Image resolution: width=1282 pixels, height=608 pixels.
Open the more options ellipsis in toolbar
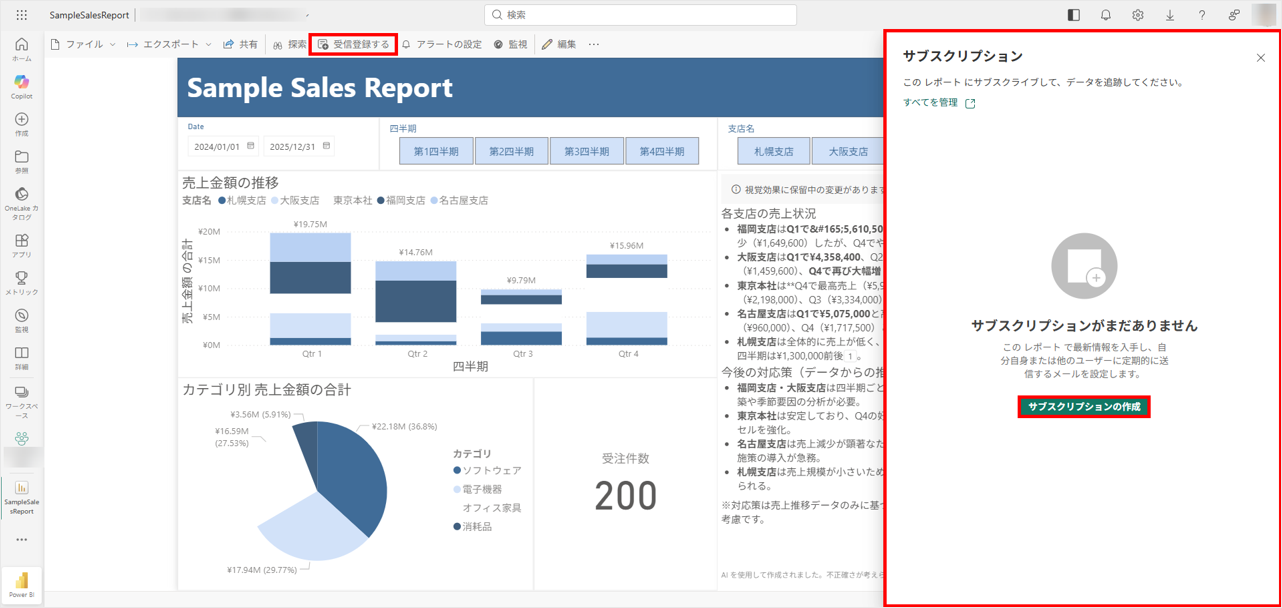(x=594, y=44)
